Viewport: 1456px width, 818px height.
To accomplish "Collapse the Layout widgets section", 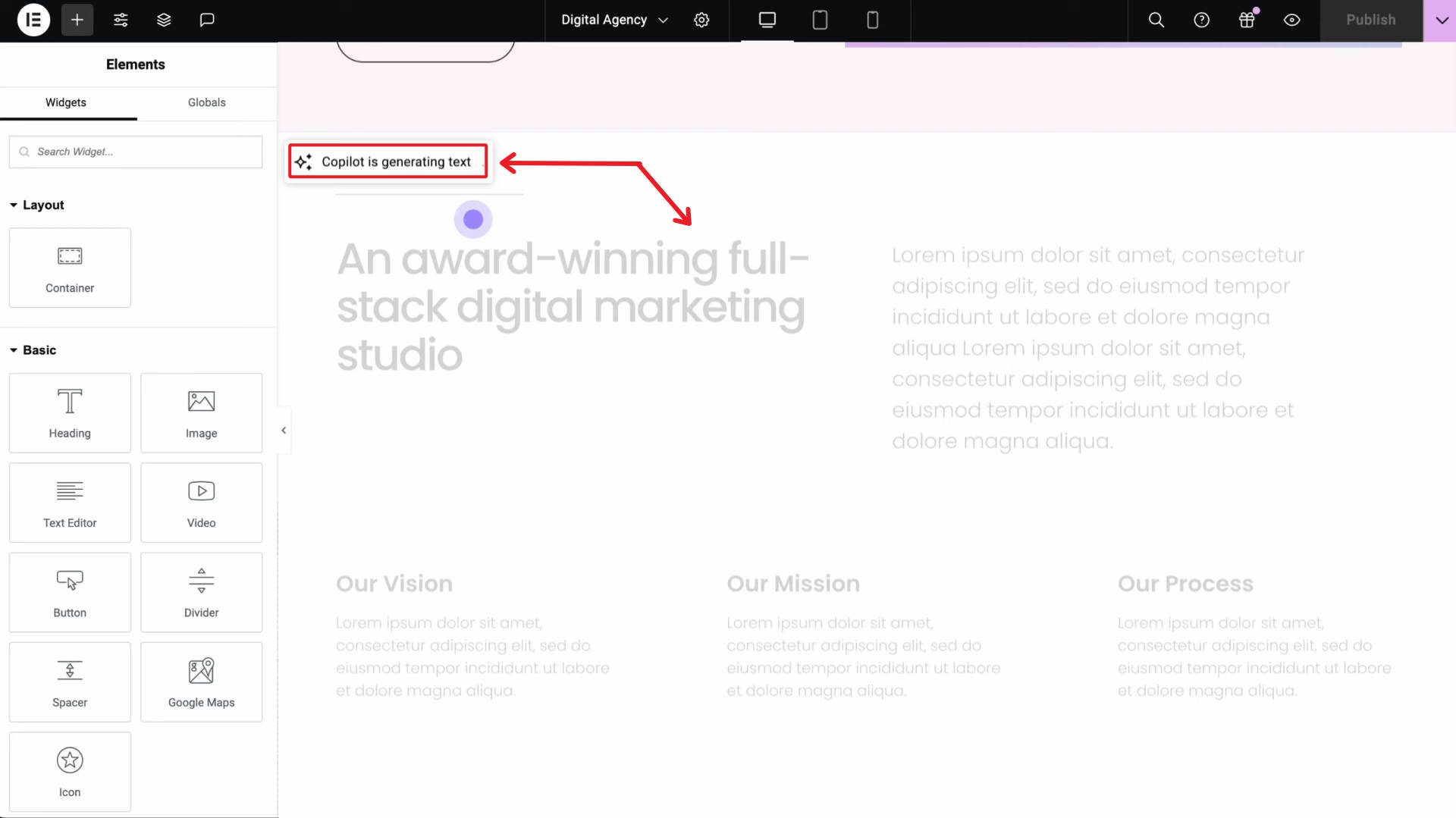I will [x=14, y=205].
